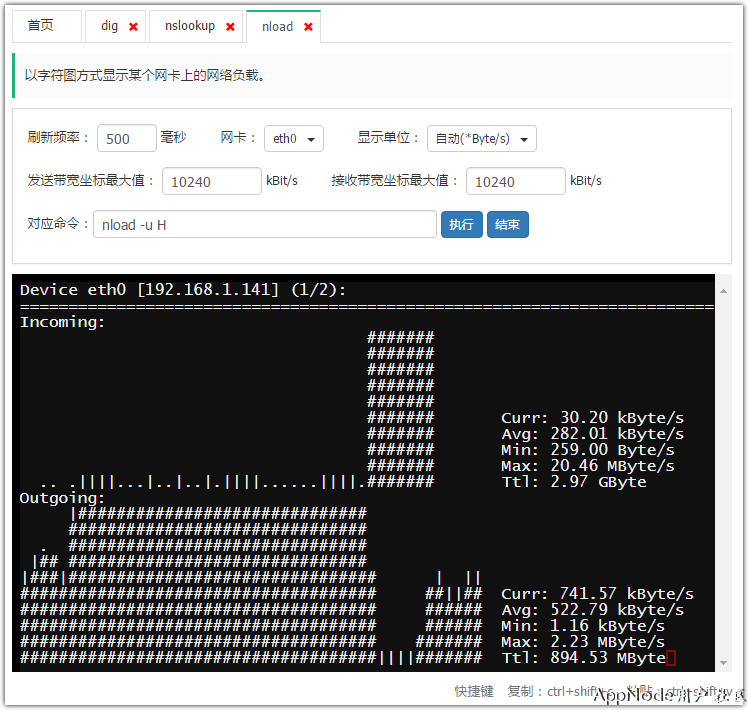Open the 显示单位 unit dropdown
Viewport: 748px width, 710px height.
point(481,139)
